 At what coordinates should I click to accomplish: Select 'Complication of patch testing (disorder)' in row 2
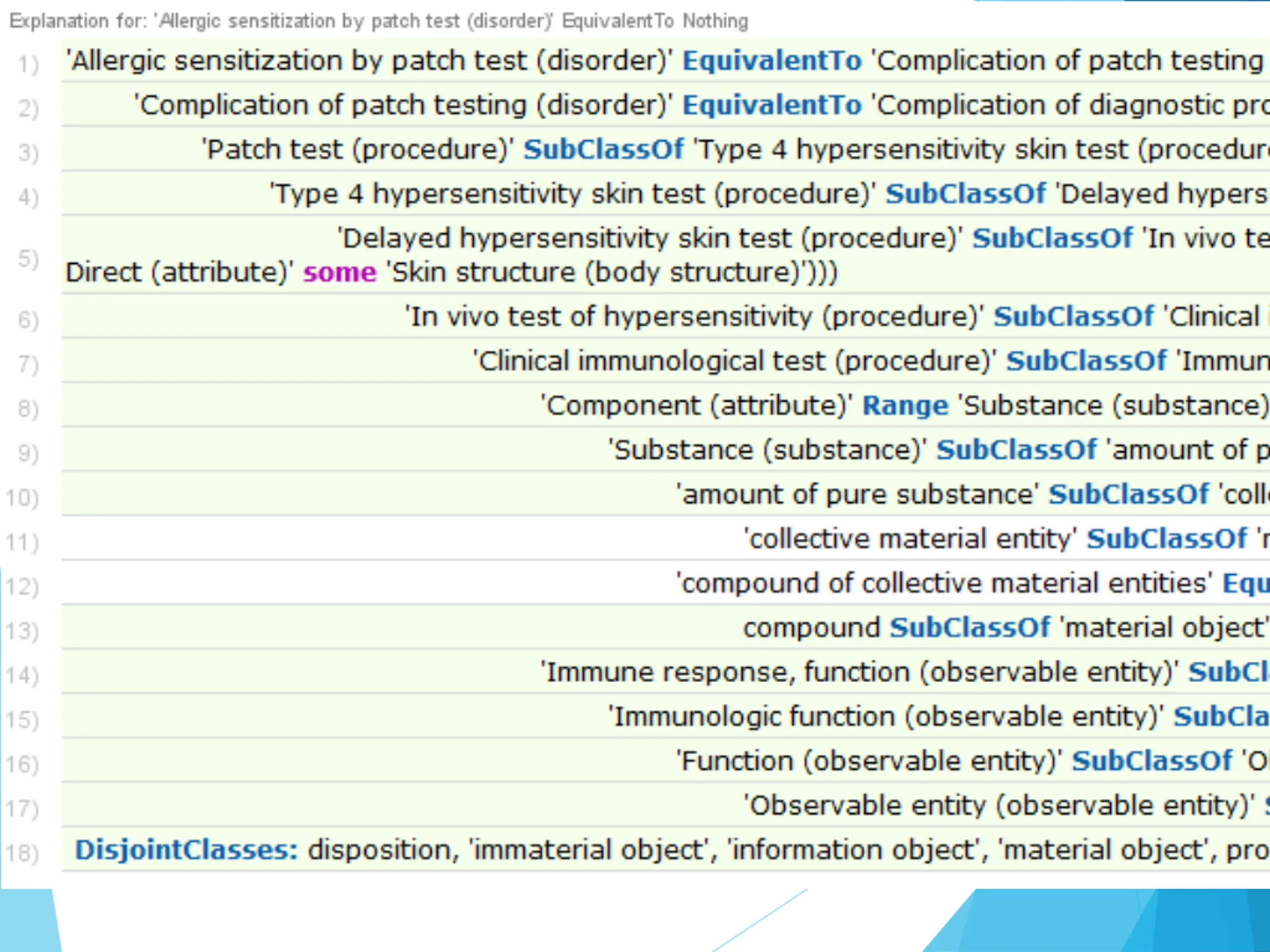[x=402, y=105]
